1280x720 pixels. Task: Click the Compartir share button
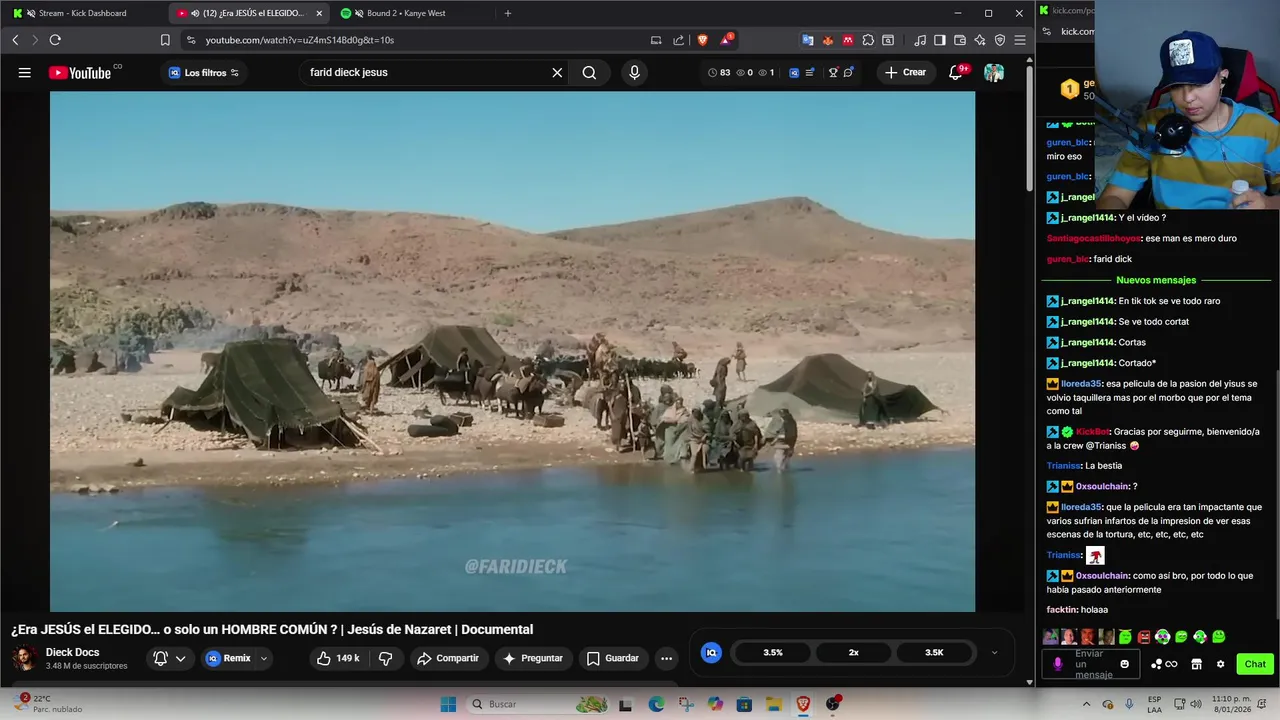(448, 658)
